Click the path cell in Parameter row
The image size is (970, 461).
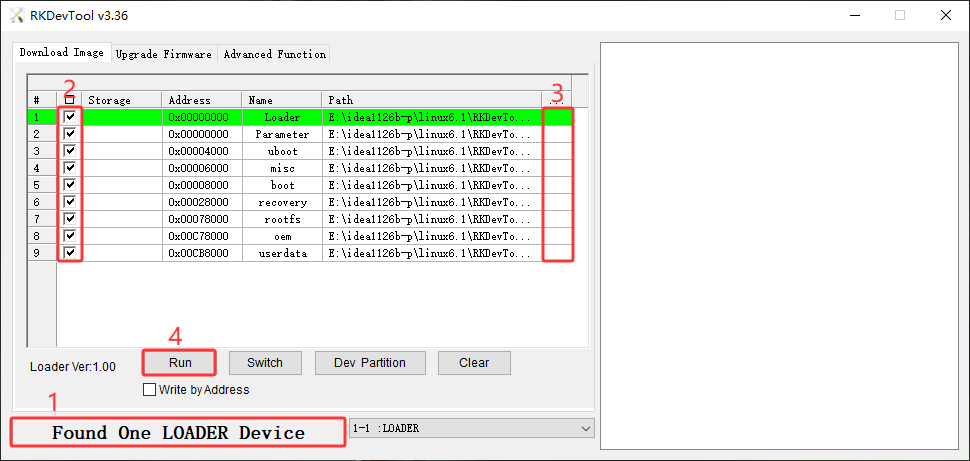432,134
